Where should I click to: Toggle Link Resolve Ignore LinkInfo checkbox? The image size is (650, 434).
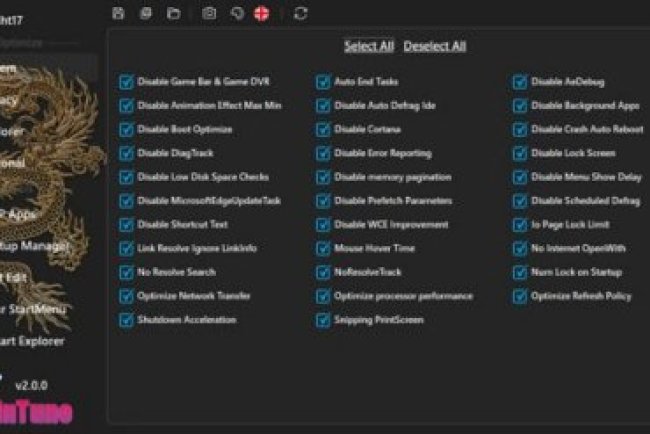click(x=126, y=249)
